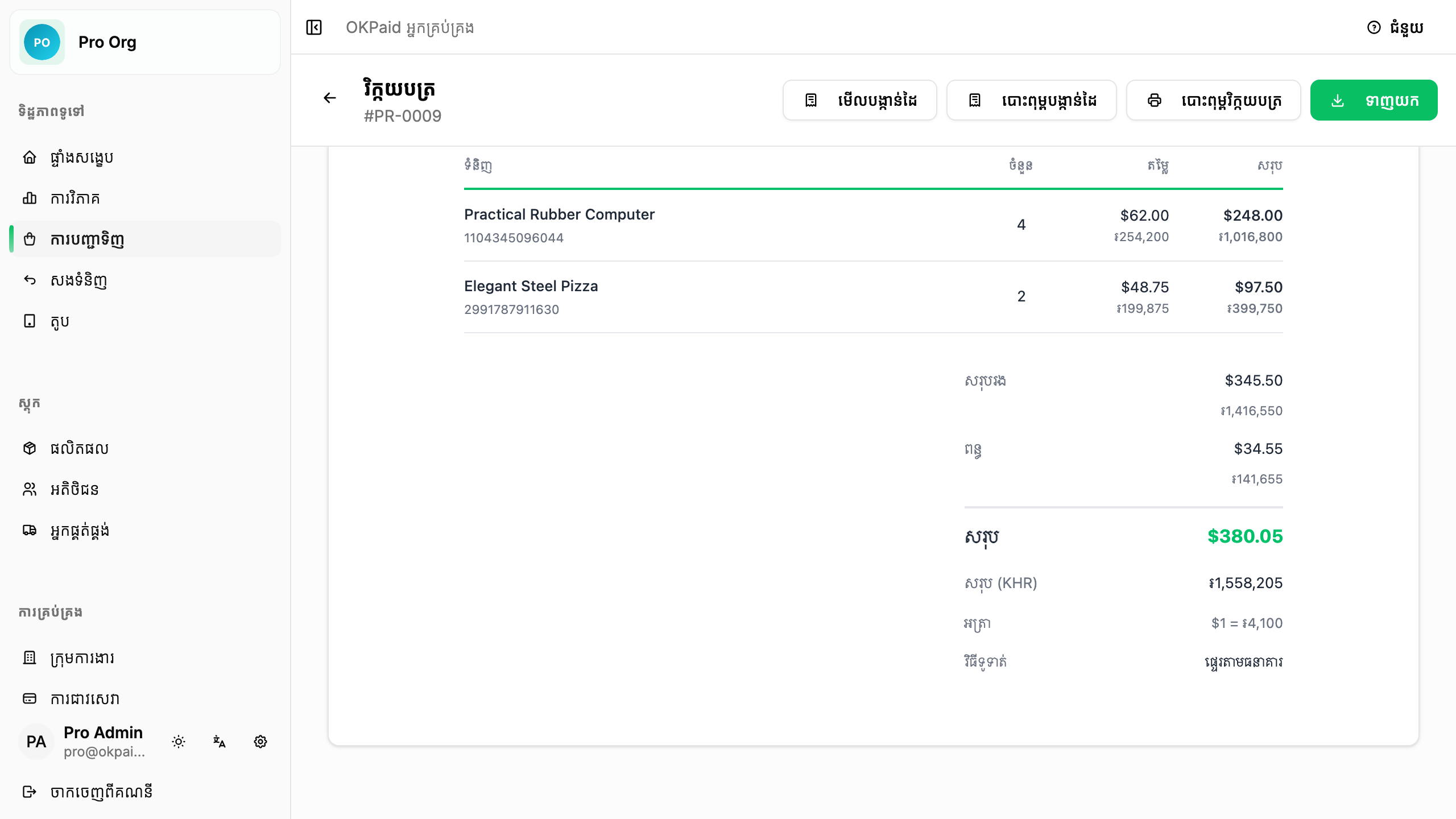Open the Pro Org organization switcher

point(145,42)
